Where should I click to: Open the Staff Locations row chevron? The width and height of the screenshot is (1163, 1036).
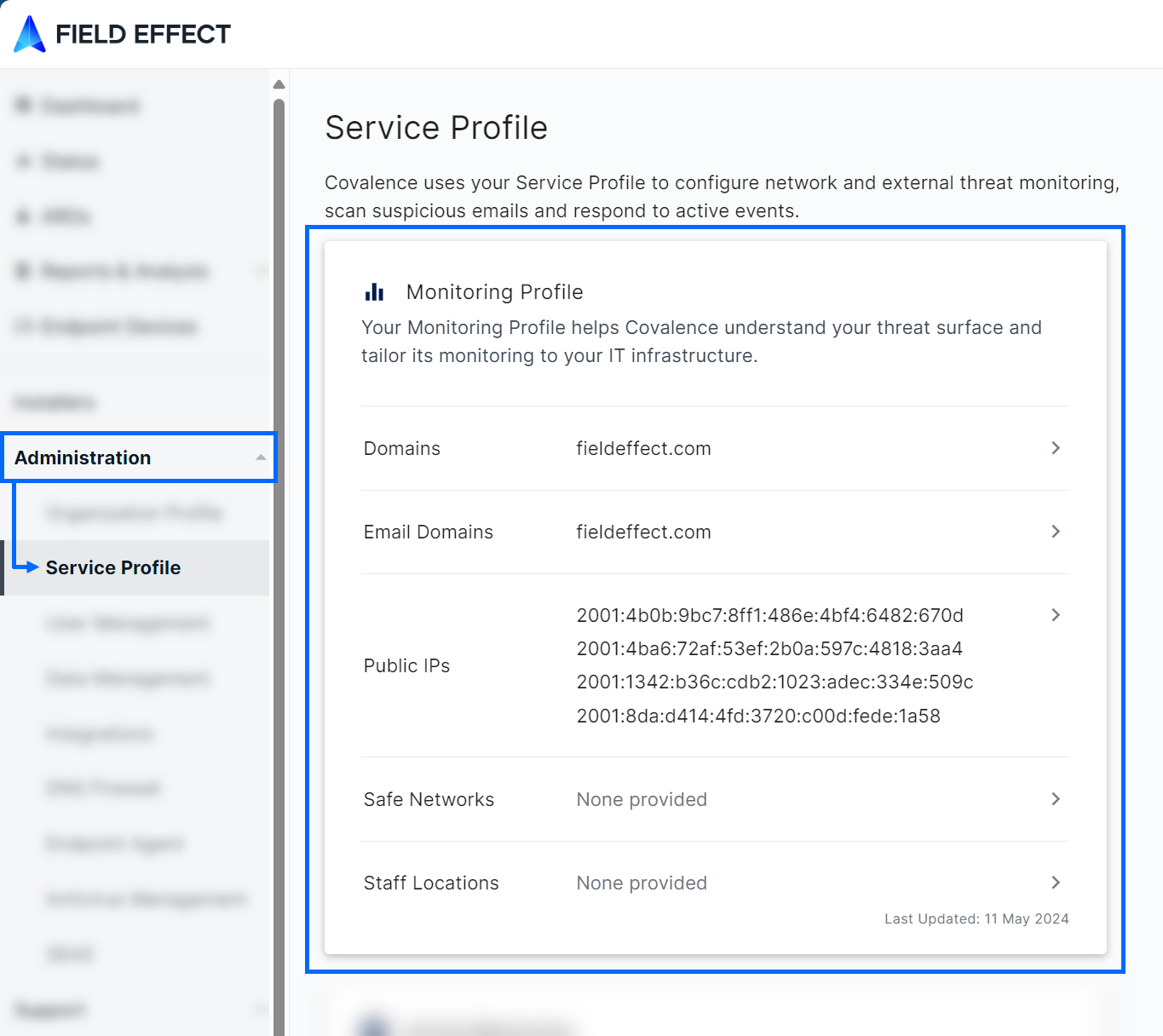(1056, 883)
